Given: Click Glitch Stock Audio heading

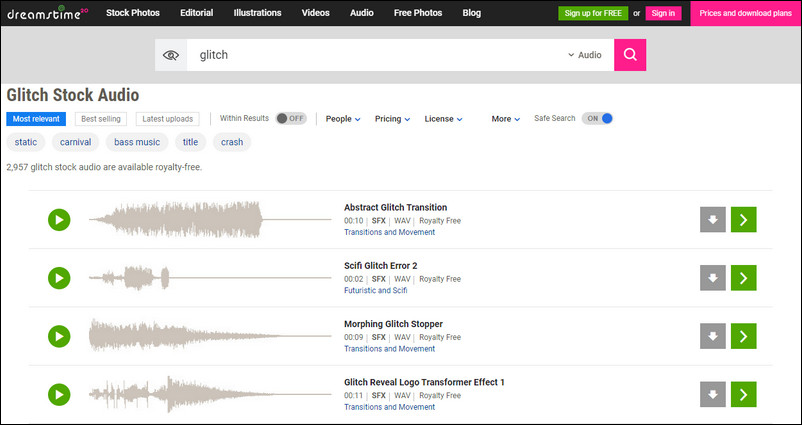Looking at the screenshot, I should [73, 95].
